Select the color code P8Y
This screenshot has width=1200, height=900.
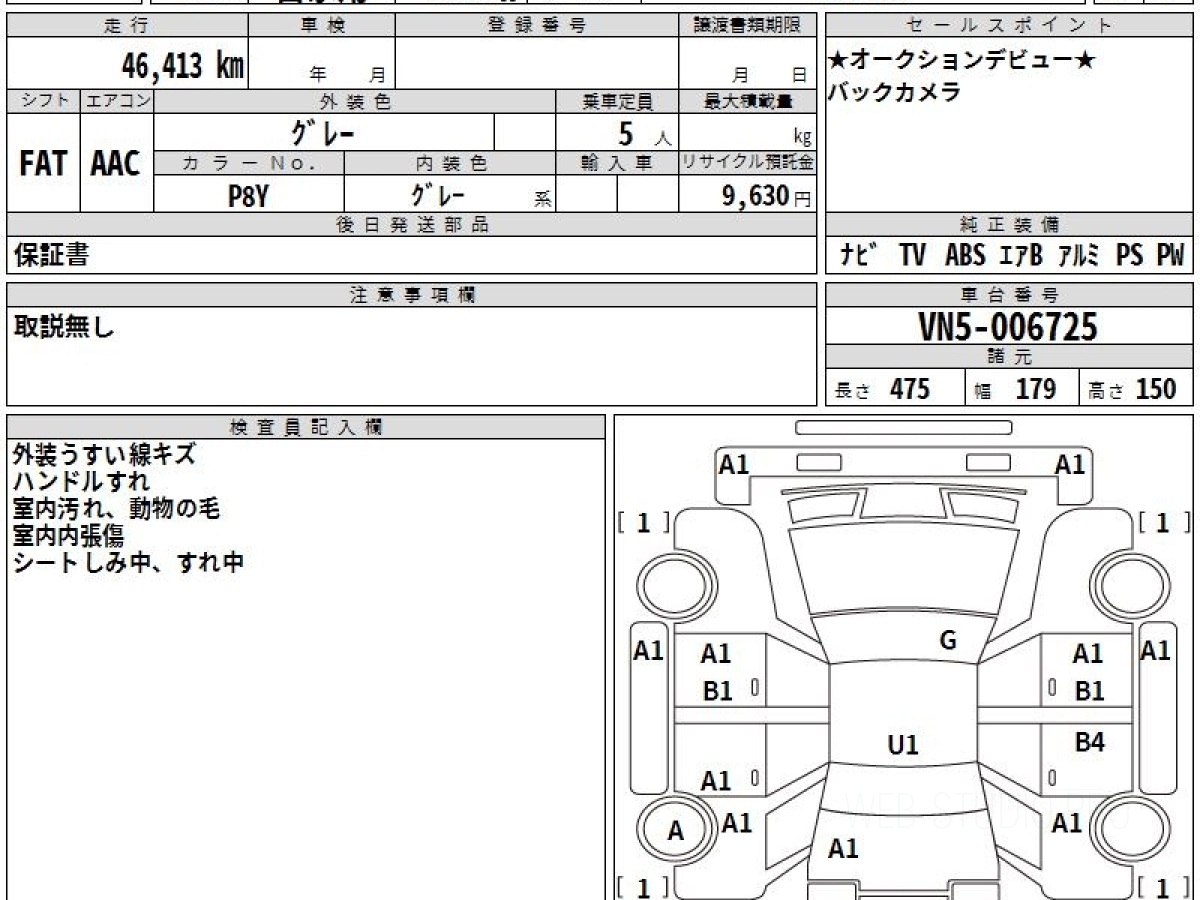coord(248,195)
